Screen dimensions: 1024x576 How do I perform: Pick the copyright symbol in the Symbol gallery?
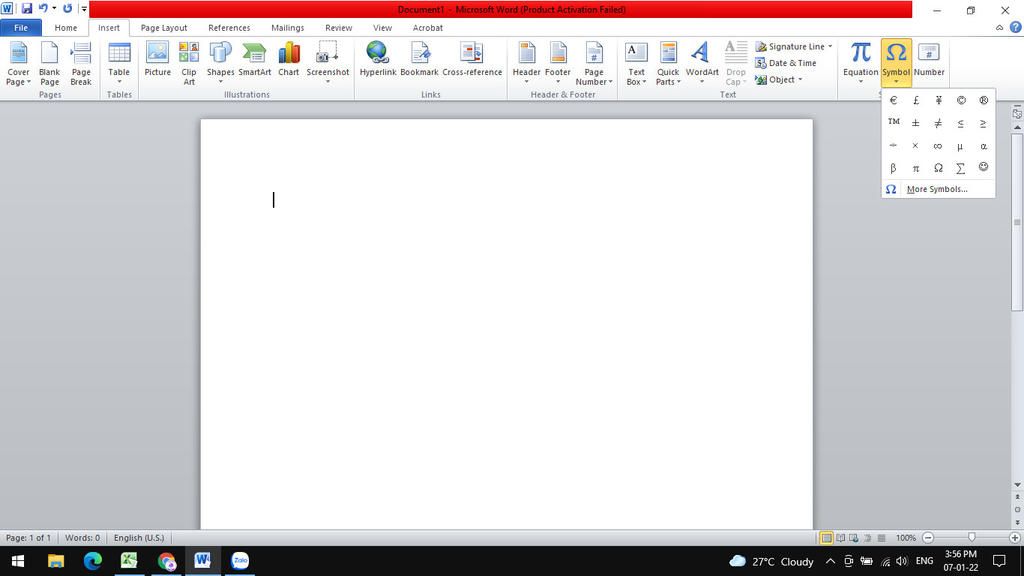[x=961, y=100]
